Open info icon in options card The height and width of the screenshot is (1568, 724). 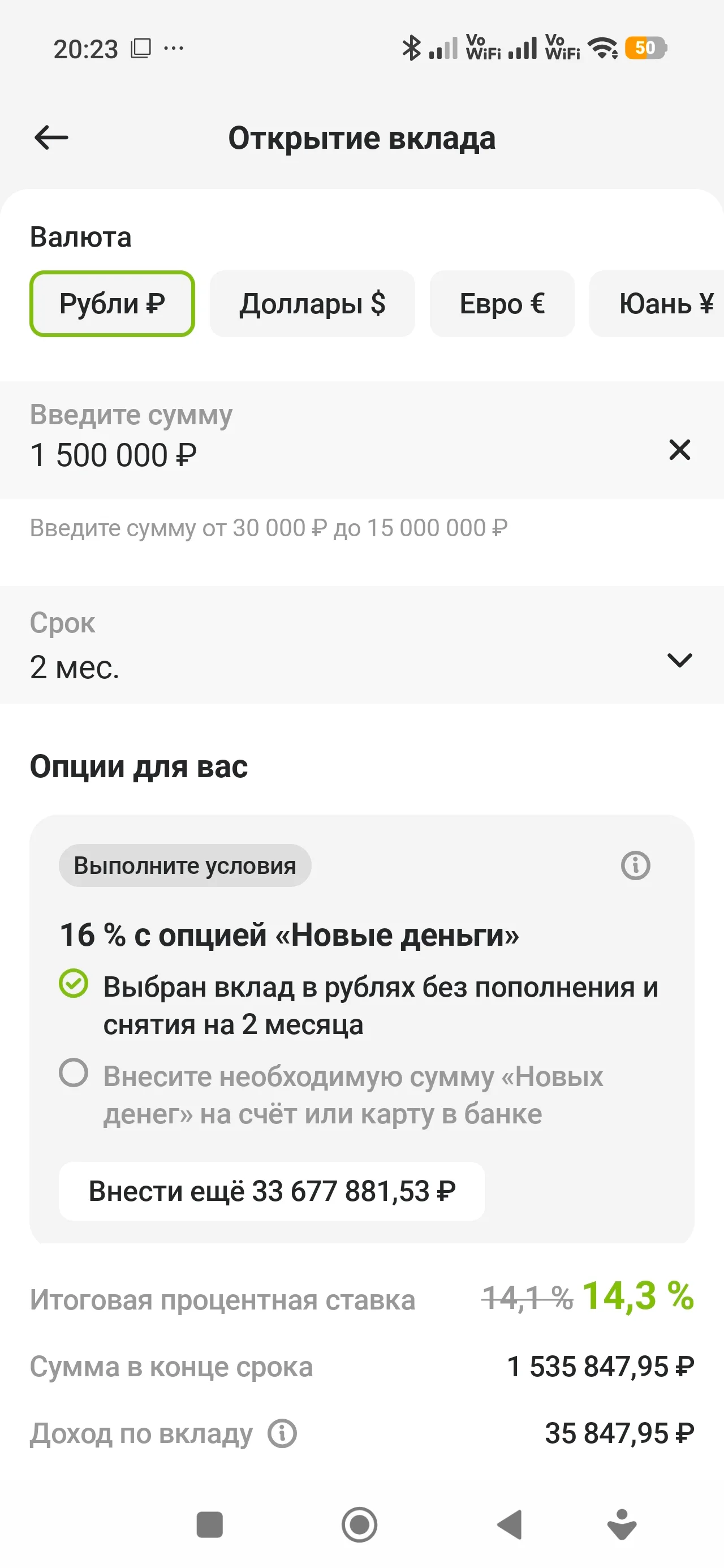point(635,865)
